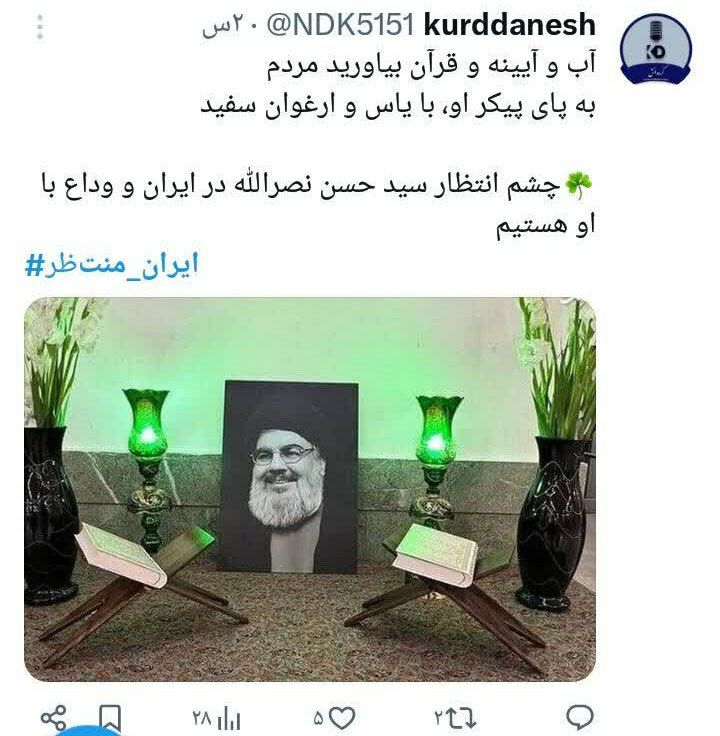The height and width of the screenshot is (736, 720).
Task: Open tweet analytics bar chart icon
Action: [229, 718]
